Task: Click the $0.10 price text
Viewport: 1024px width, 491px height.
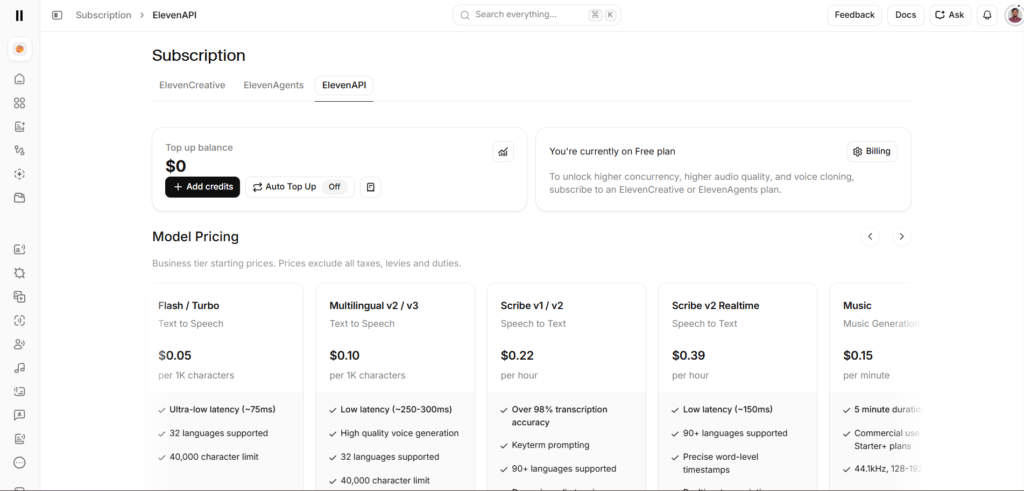Action: 345,356
